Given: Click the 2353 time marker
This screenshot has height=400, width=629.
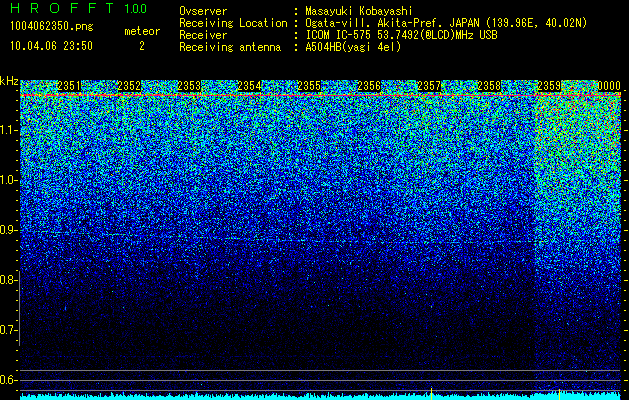Looking at the screenshot, I should click(189, 86).
